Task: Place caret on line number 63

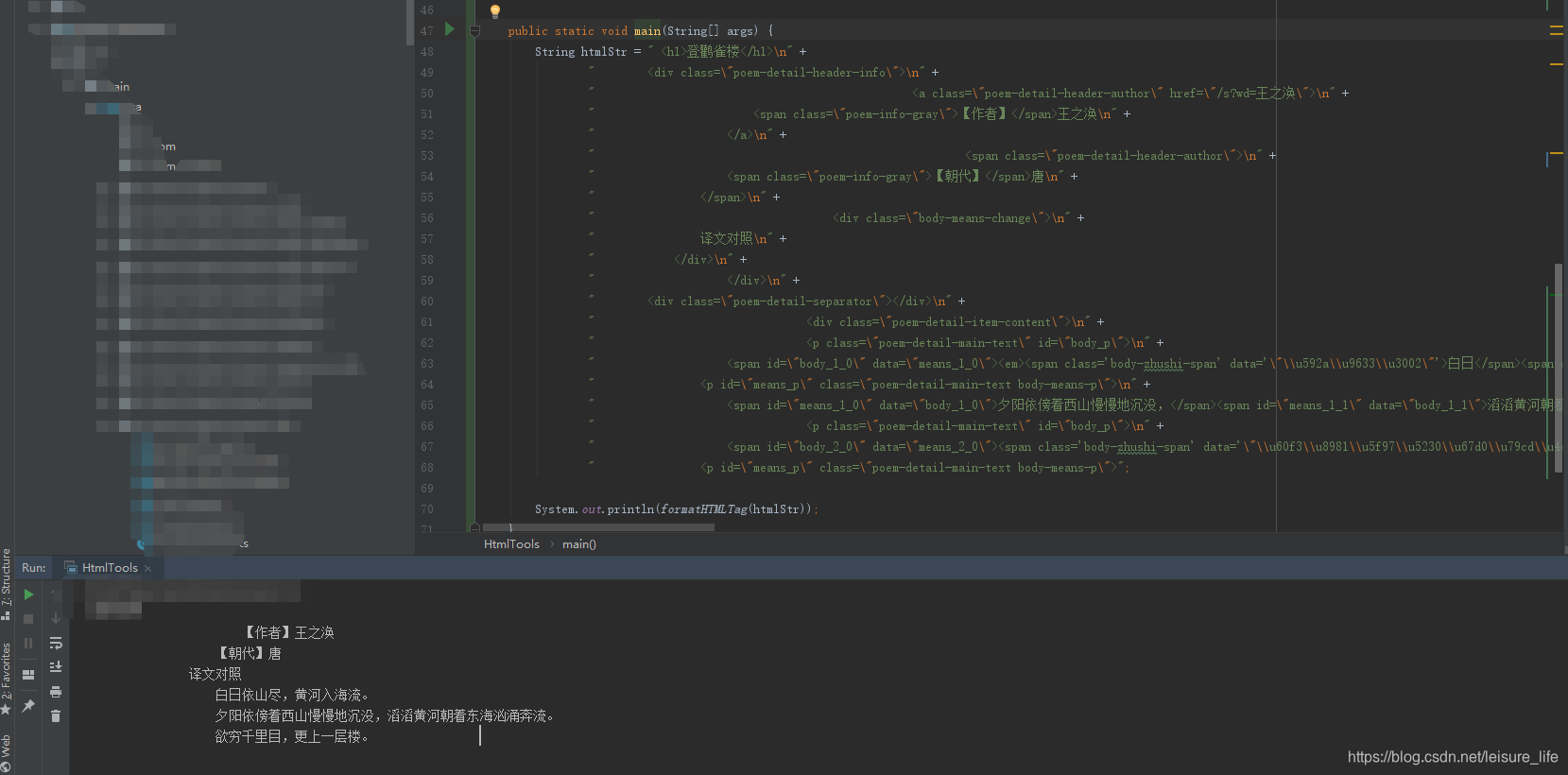Action: [x=427, y=364]
